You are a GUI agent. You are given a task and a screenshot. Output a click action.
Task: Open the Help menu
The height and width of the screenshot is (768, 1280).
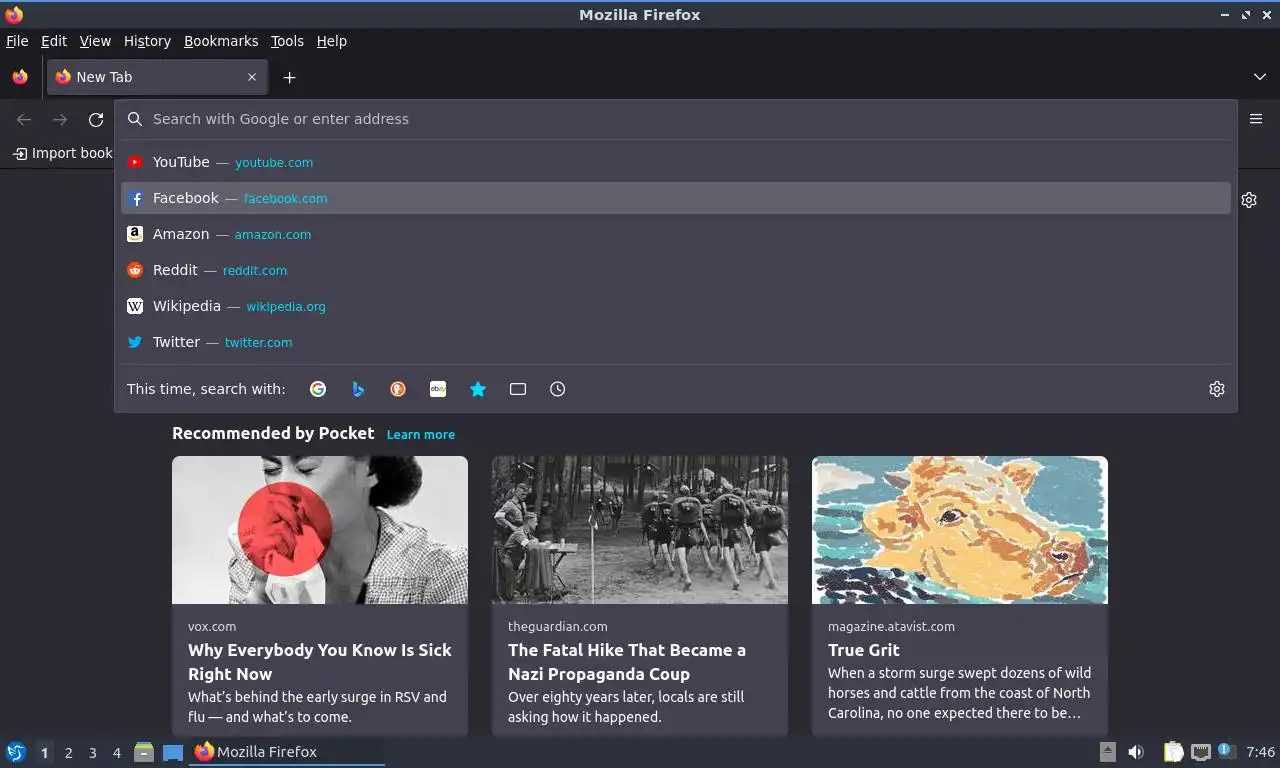(x=332, y=41)
